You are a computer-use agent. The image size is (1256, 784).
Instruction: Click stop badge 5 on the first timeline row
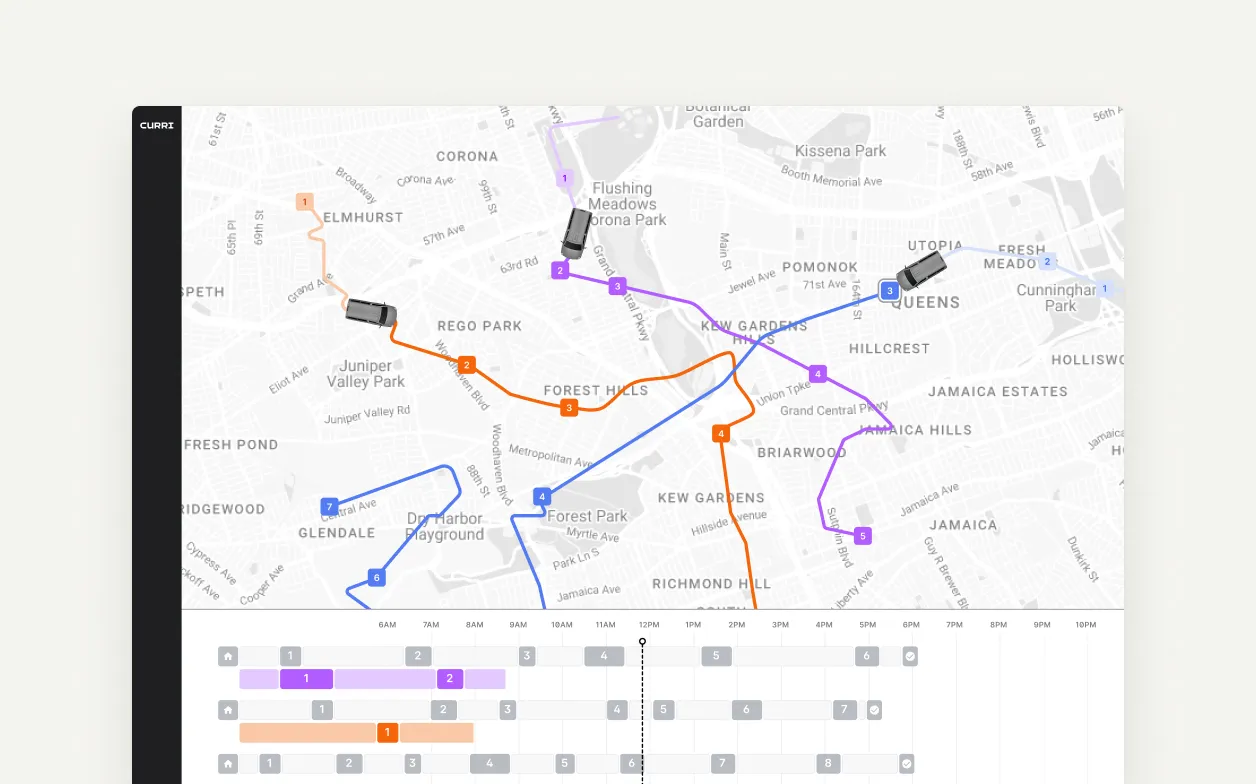click(715, 655)
